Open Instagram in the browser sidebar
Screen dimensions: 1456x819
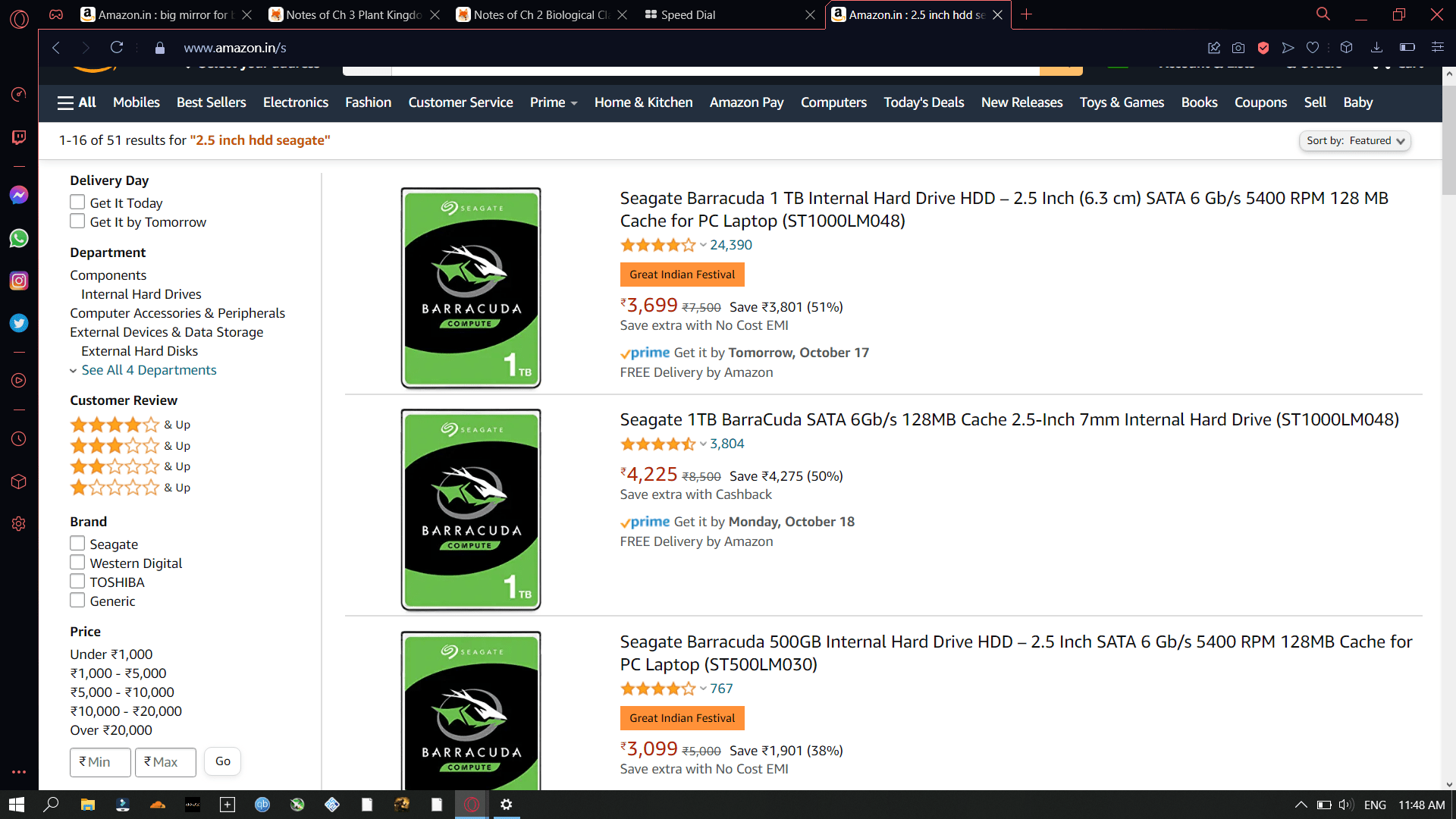[19, 281]
